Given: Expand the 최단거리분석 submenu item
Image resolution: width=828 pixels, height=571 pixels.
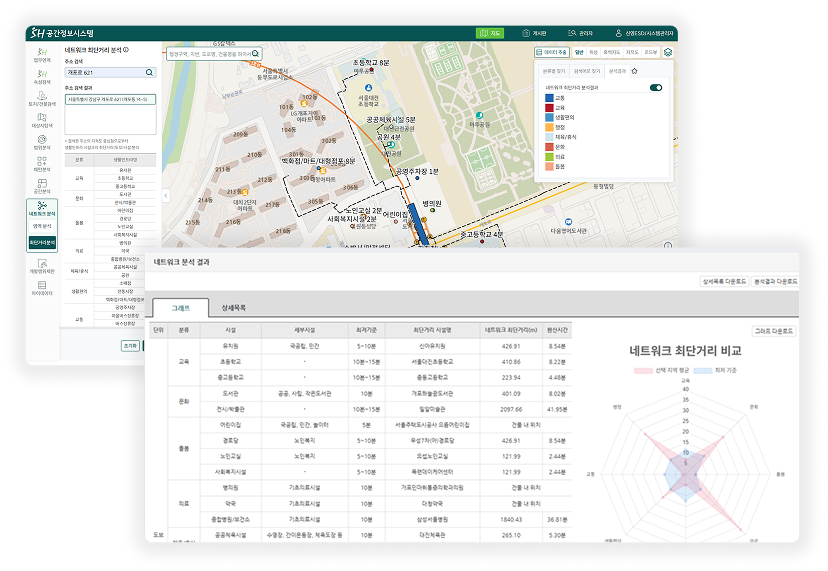Looking at the screenshot, I should pos(42,243).
